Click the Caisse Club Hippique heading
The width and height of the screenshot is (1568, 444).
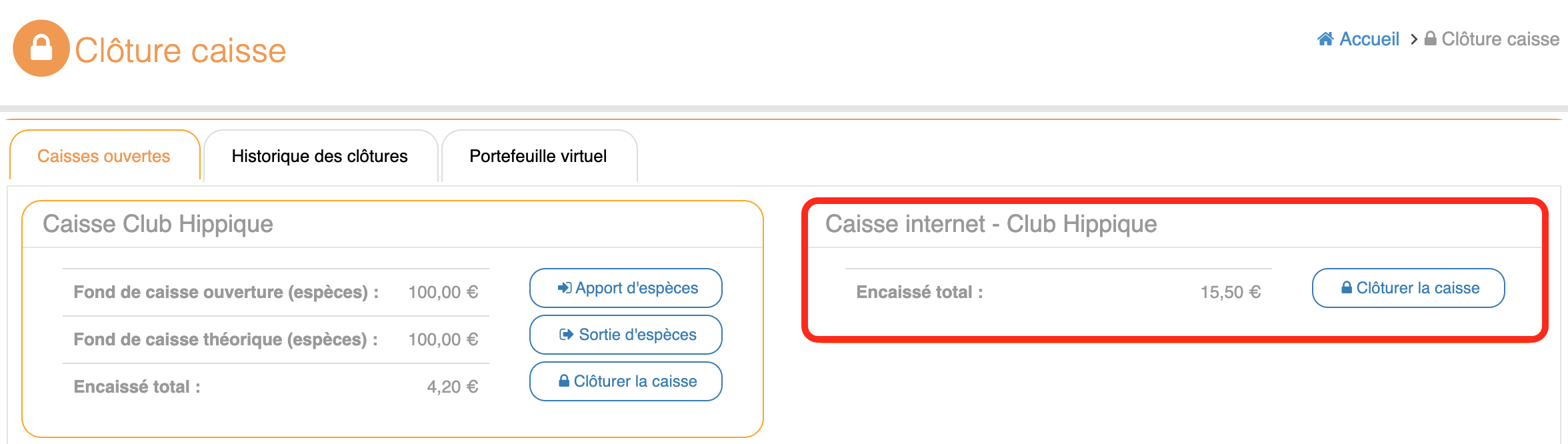(x=158, y=224)
